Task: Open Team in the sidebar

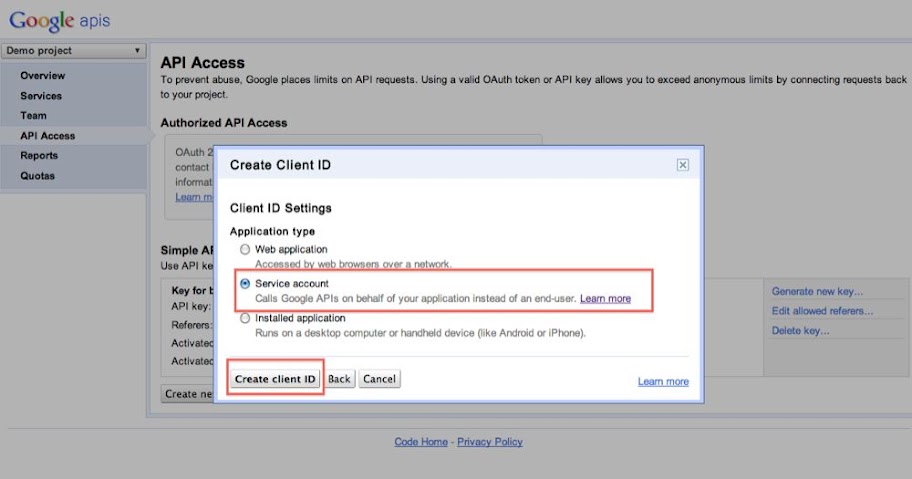Action: pyautogui.click(x=33, y=116)
